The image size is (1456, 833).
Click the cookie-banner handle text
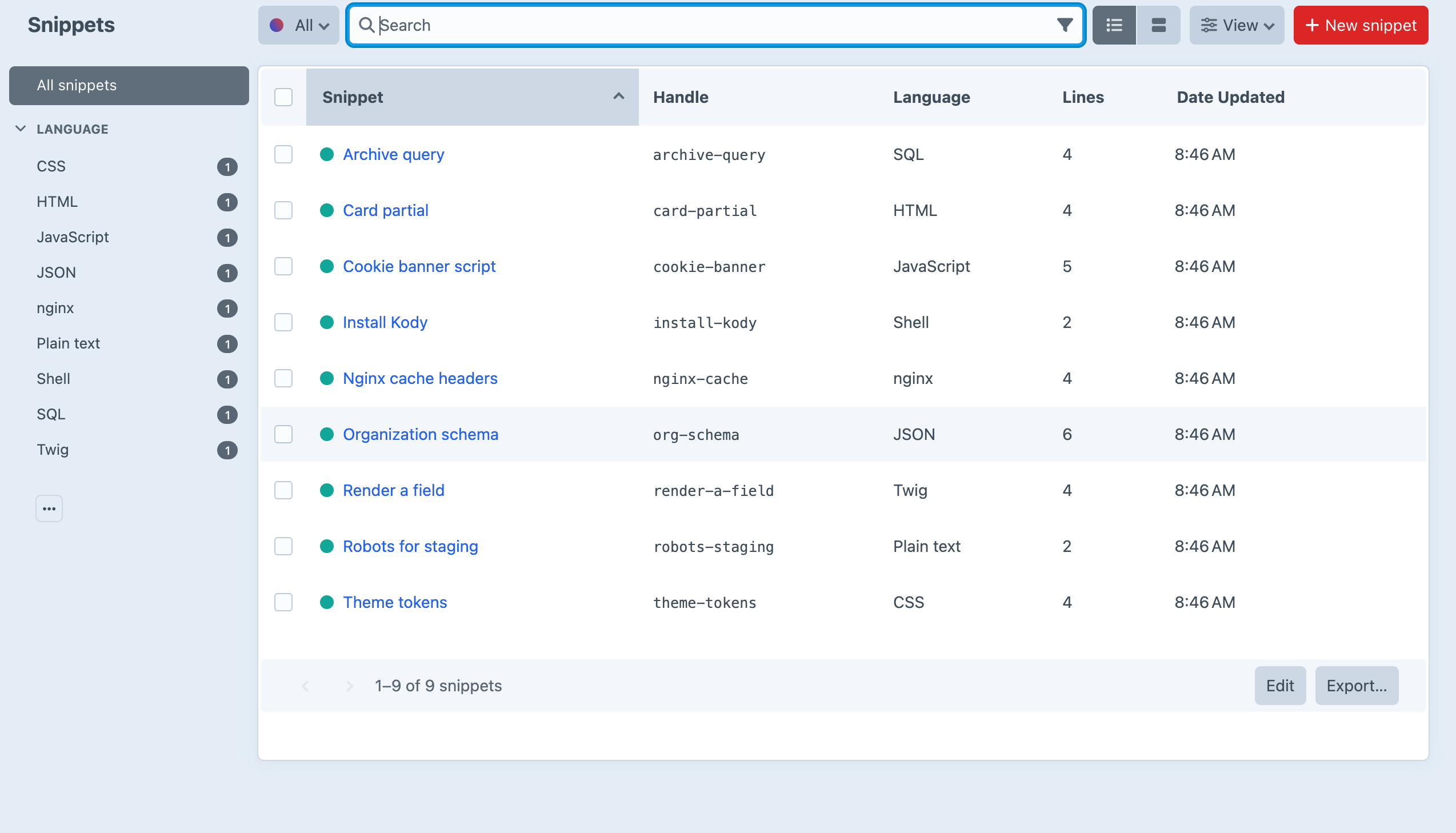(x=709, y=267)
